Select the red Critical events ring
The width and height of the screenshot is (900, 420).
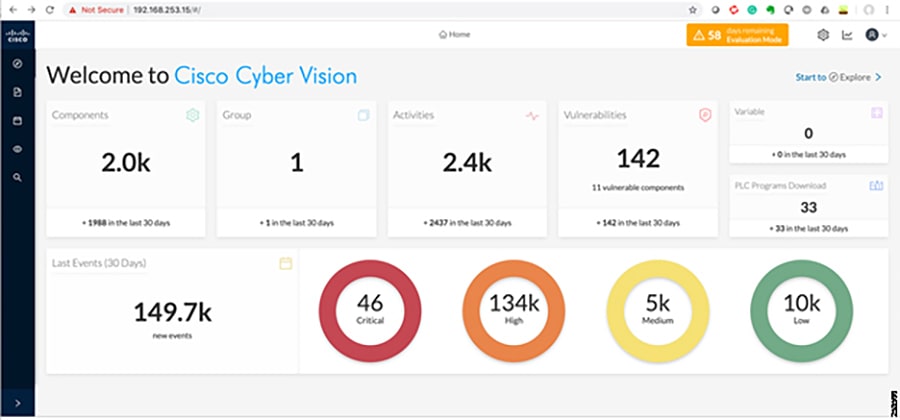coord(370,311)
